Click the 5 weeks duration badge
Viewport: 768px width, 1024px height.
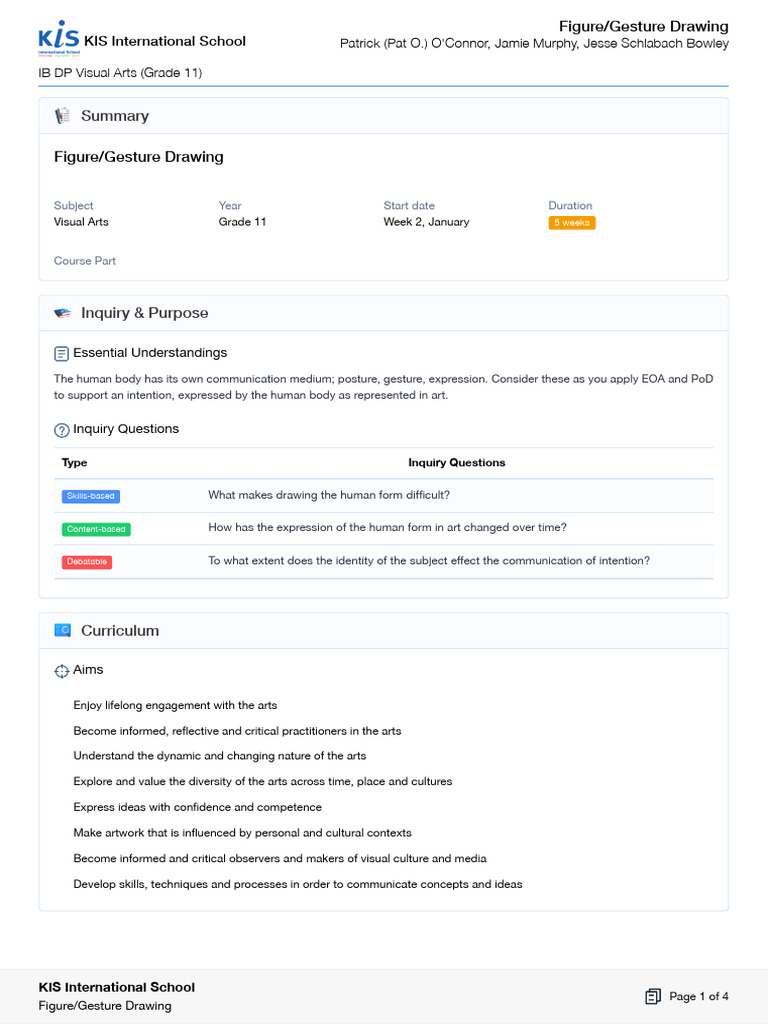tap(572, 223)
